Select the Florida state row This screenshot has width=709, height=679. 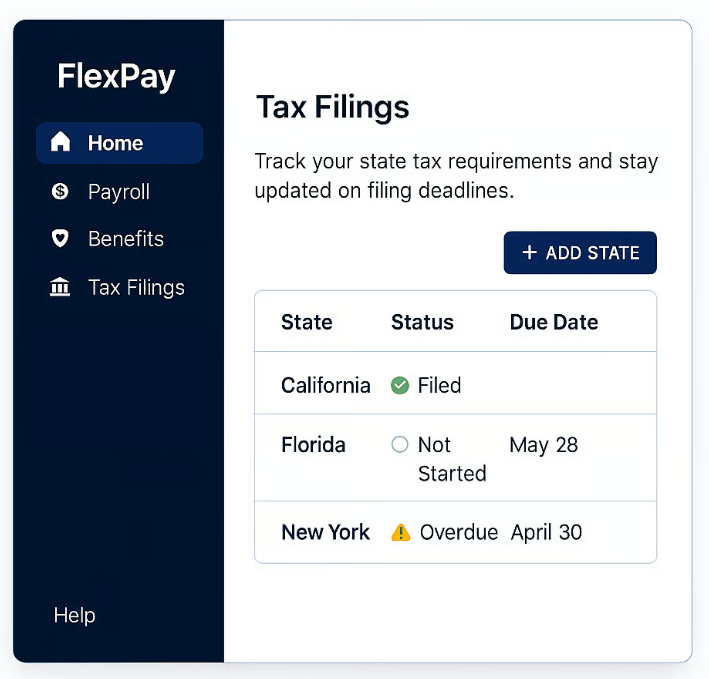(313, 445)
